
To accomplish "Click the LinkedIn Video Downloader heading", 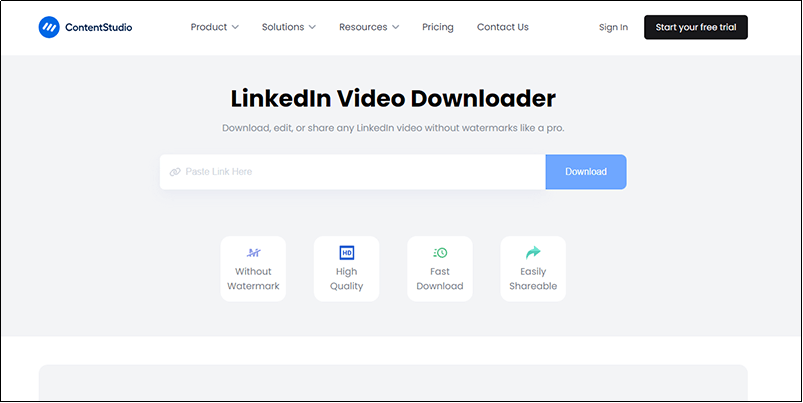I will [393, 99].
